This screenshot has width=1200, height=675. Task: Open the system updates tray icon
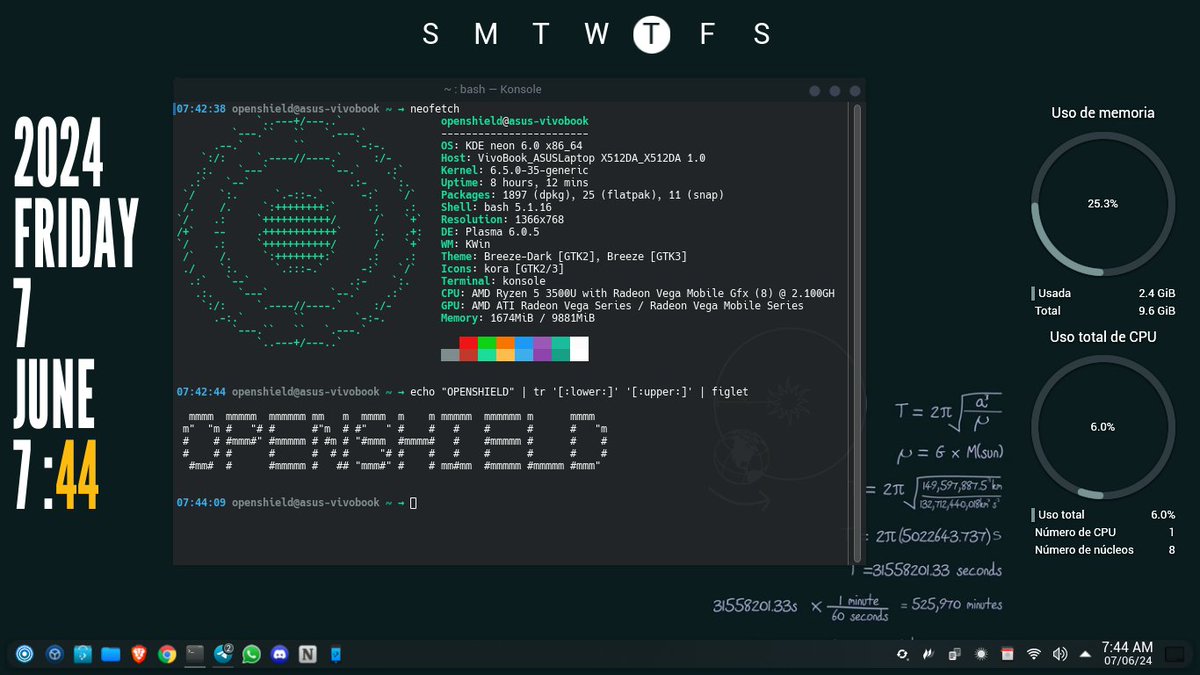[903, 655]
